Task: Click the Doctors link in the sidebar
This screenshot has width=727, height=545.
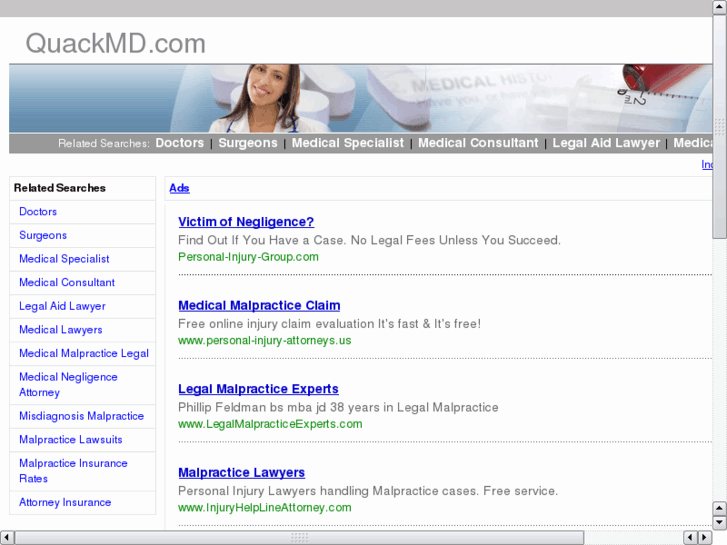Action: click(x=38, y=212)
